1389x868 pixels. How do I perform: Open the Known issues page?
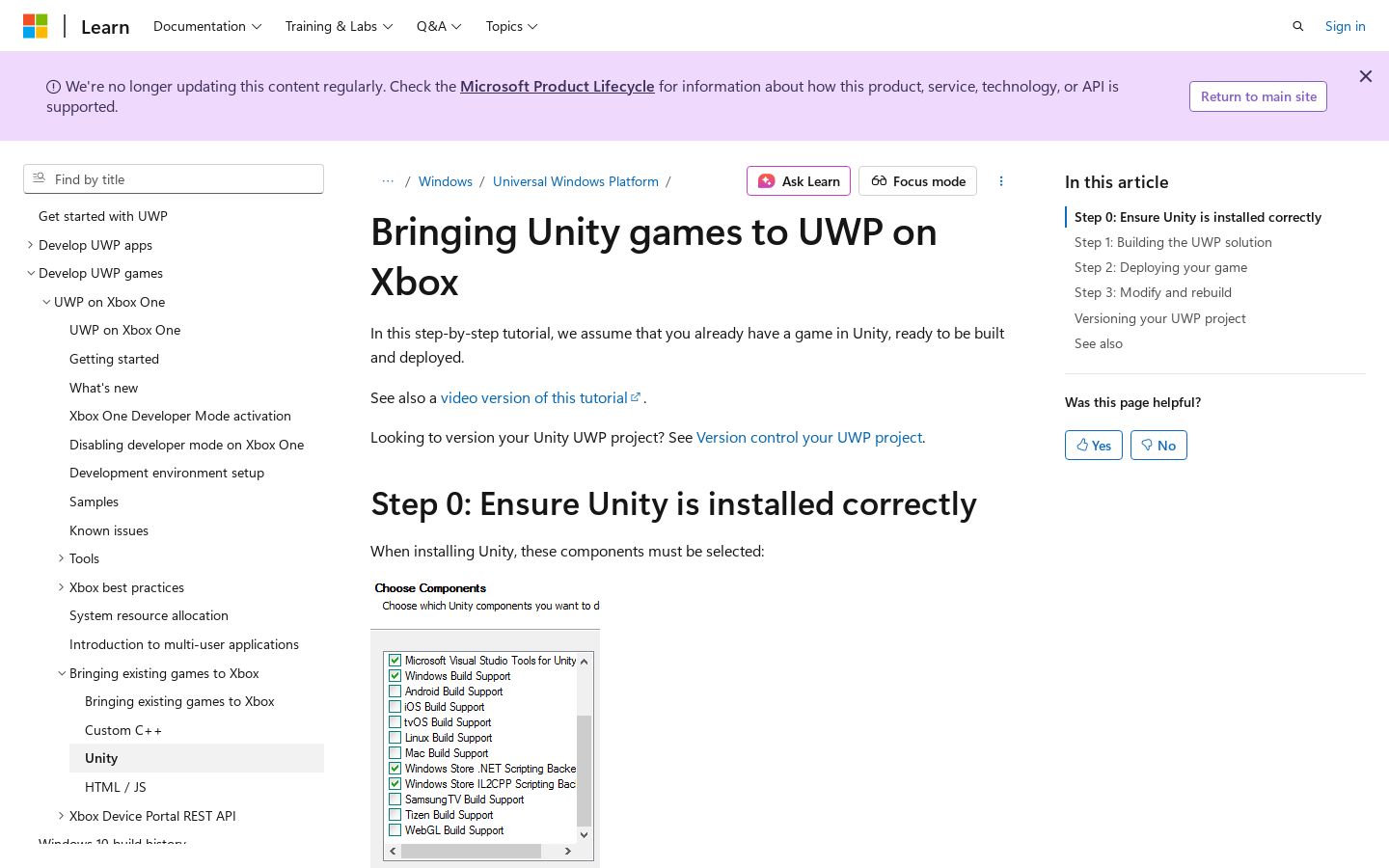pyautogui.click(x=109, y=530)
